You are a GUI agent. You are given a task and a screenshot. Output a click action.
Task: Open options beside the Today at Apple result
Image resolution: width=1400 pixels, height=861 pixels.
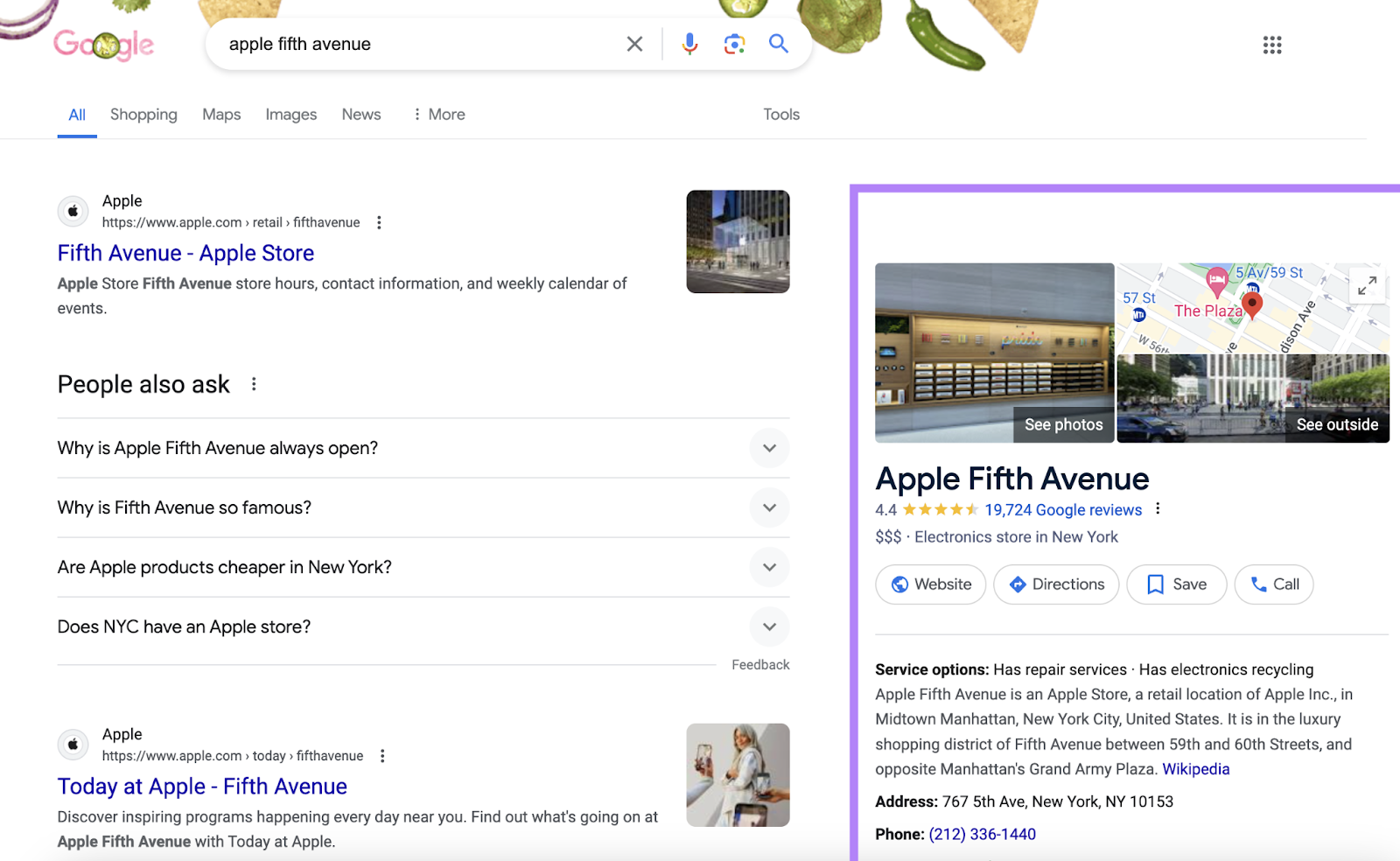click(x=382, y=755)
